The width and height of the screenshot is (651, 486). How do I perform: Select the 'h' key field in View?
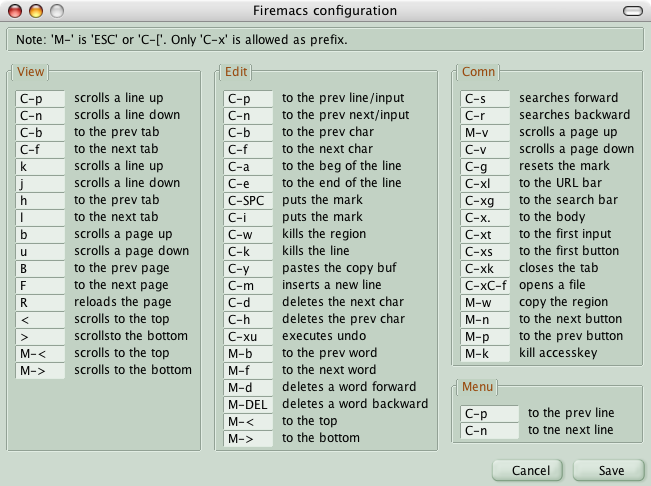click(40, 201)
